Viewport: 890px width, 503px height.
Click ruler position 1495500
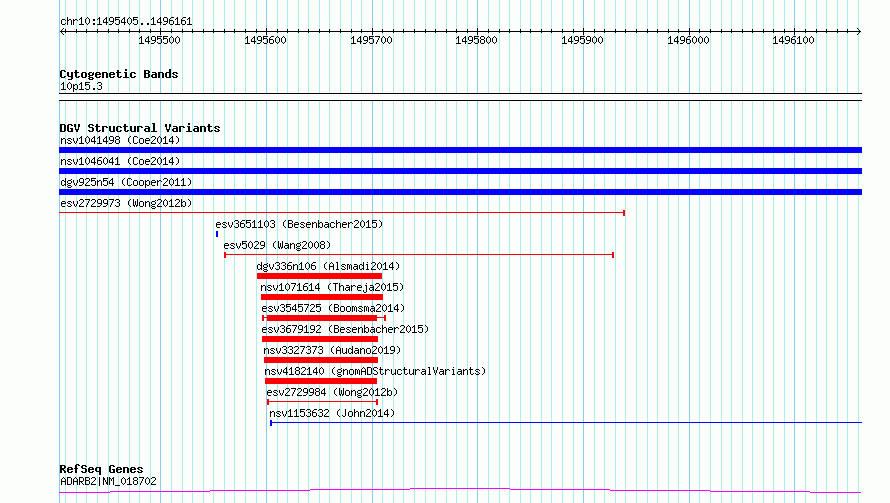coord(159,40)
